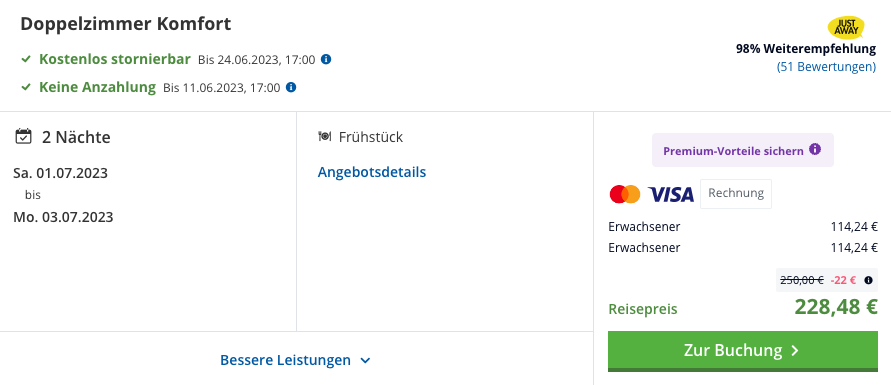Open the Angebotsdetails link
This screenshot has width=891, height=385.
click(x=372, y=172)
